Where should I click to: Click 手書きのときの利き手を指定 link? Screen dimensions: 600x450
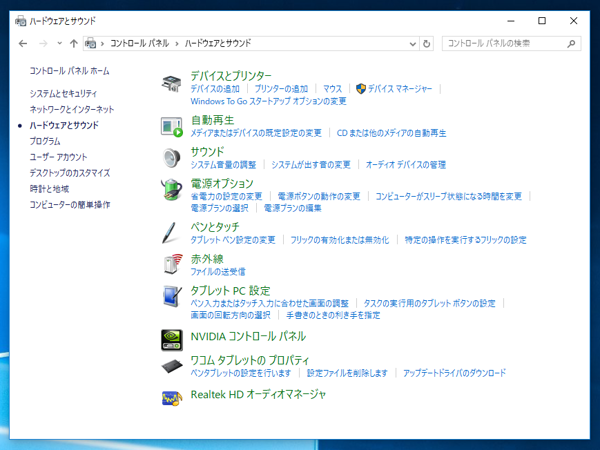333,315
